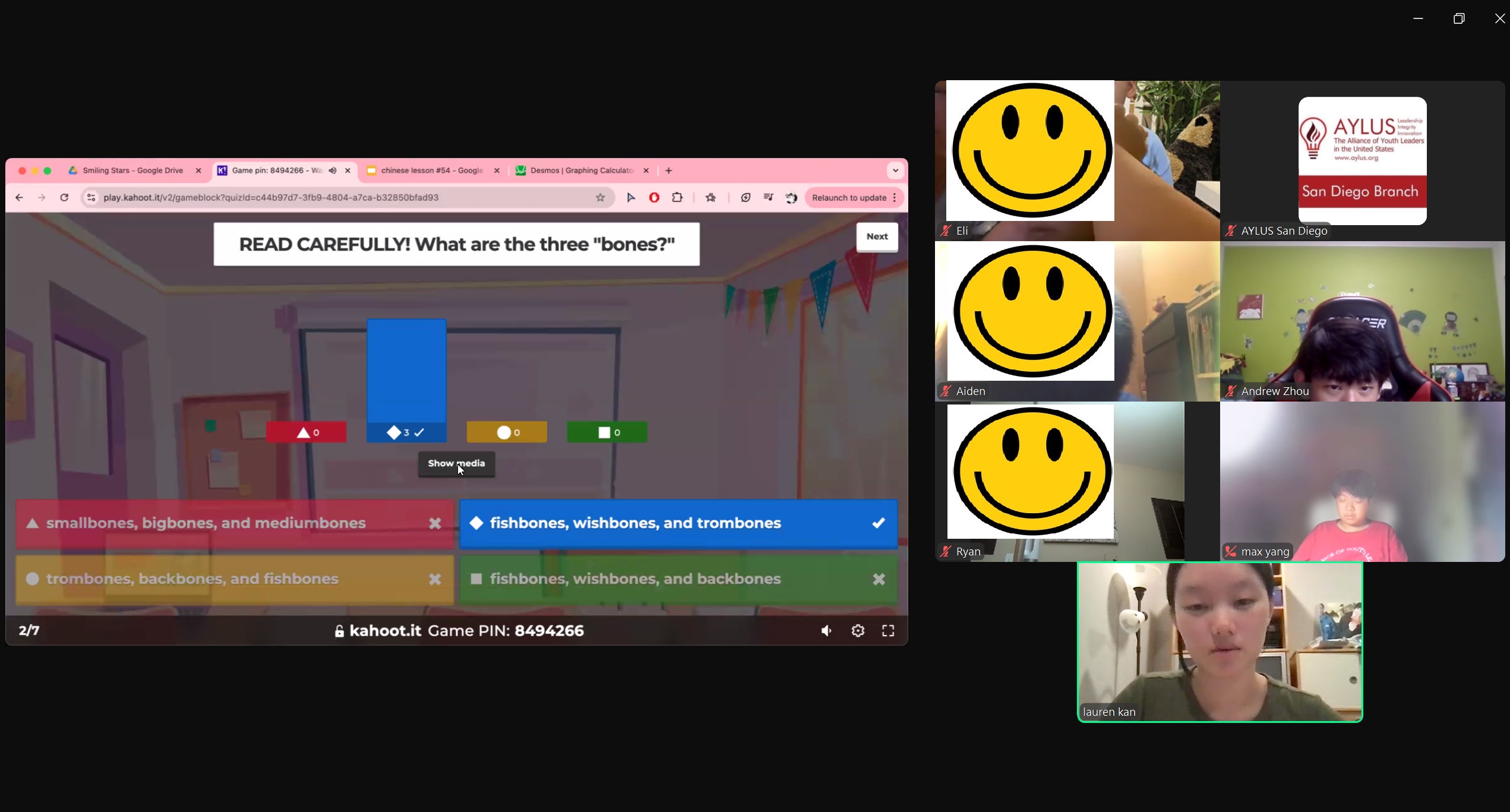The height and width of the screenshot is (812, 1510).
Task: Mute audio on the Kahoot tab
Action: point(333,170)
